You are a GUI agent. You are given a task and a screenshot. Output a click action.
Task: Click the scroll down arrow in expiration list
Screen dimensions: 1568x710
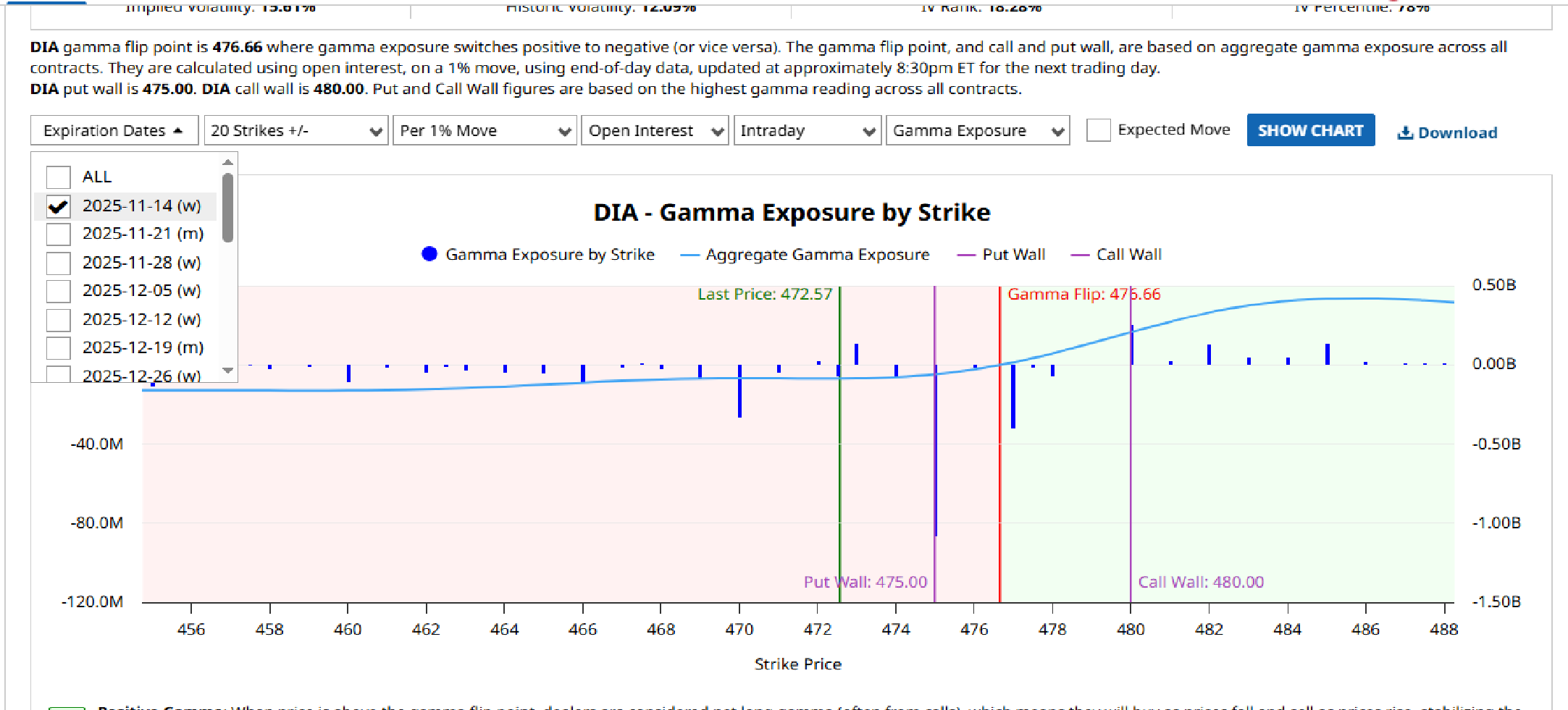(x=228, y=371)
